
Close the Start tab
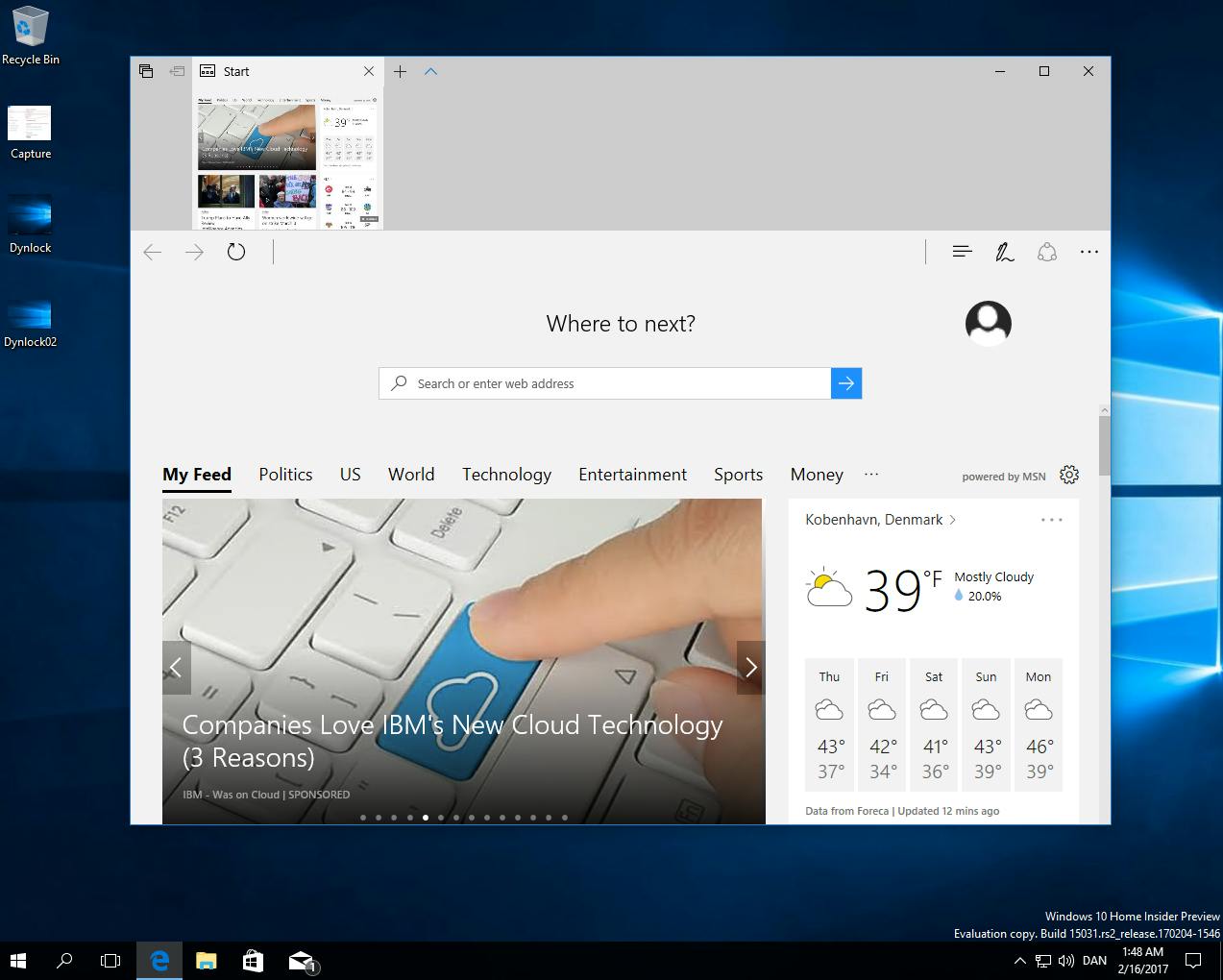(369, 71)
